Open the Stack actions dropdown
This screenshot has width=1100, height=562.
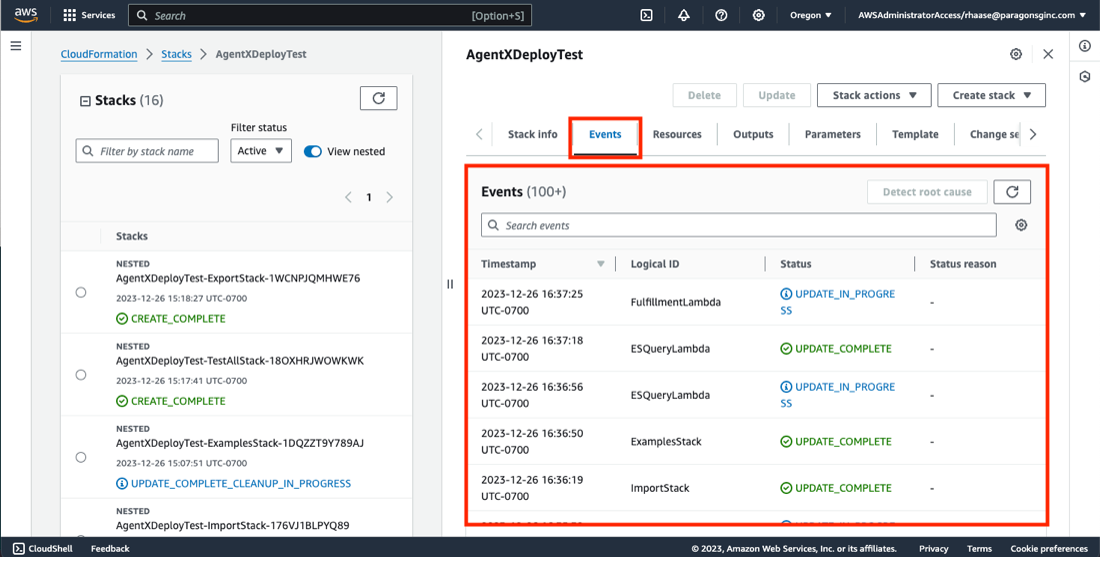(874, 95)
